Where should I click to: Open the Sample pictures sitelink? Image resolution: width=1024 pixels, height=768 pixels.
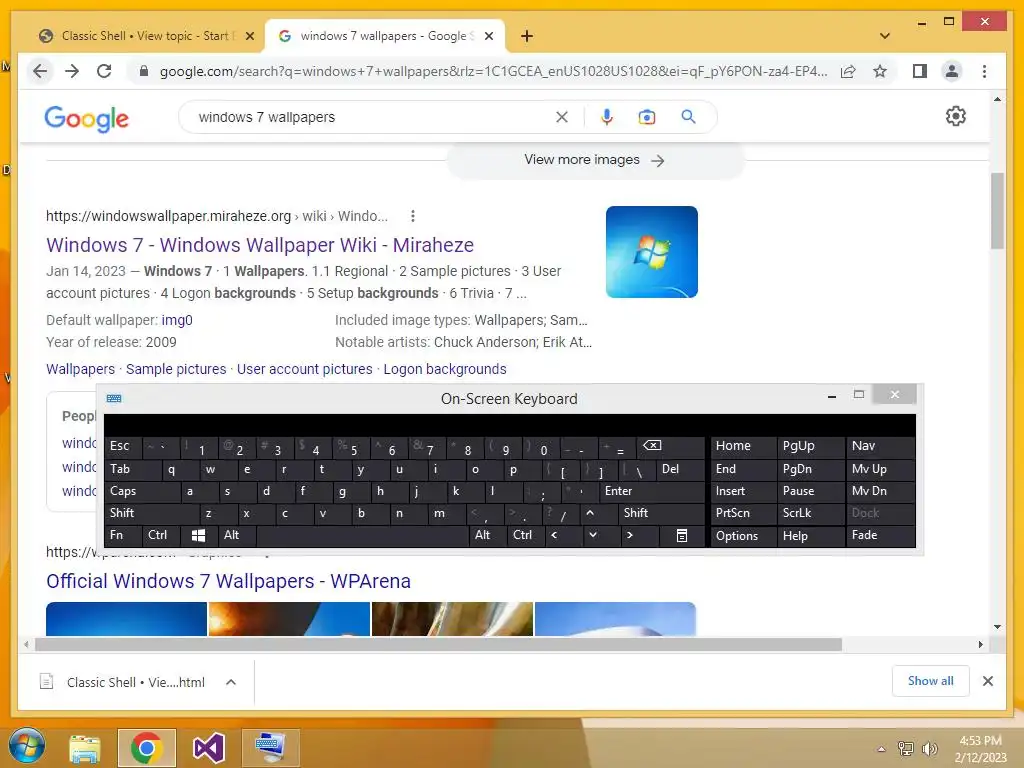tap(176, 369)
